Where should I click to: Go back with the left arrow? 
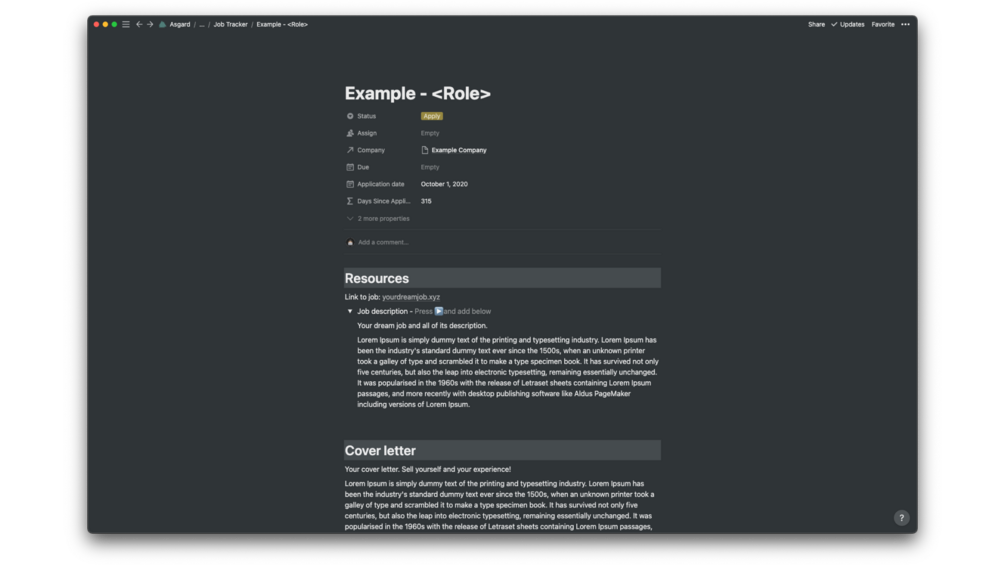[x=139, y=24]
